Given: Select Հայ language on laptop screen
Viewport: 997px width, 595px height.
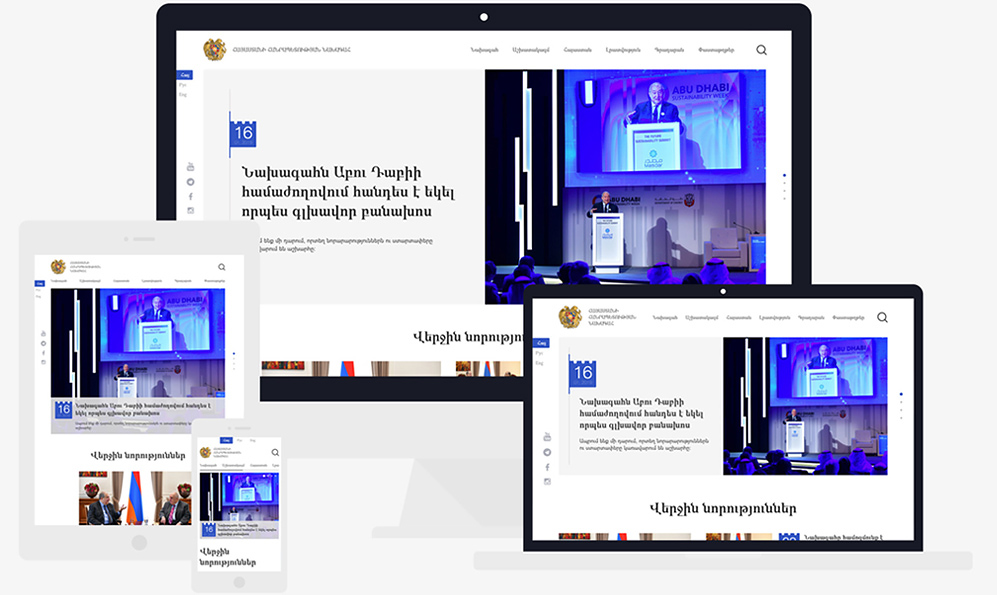Looking at the screenshot, I should point(541,343).
